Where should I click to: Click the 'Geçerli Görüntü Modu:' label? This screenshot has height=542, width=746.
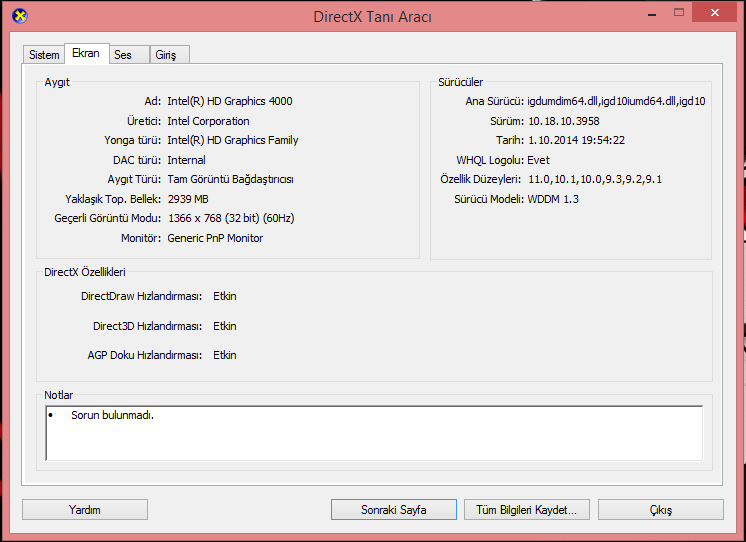coord(108,218)
